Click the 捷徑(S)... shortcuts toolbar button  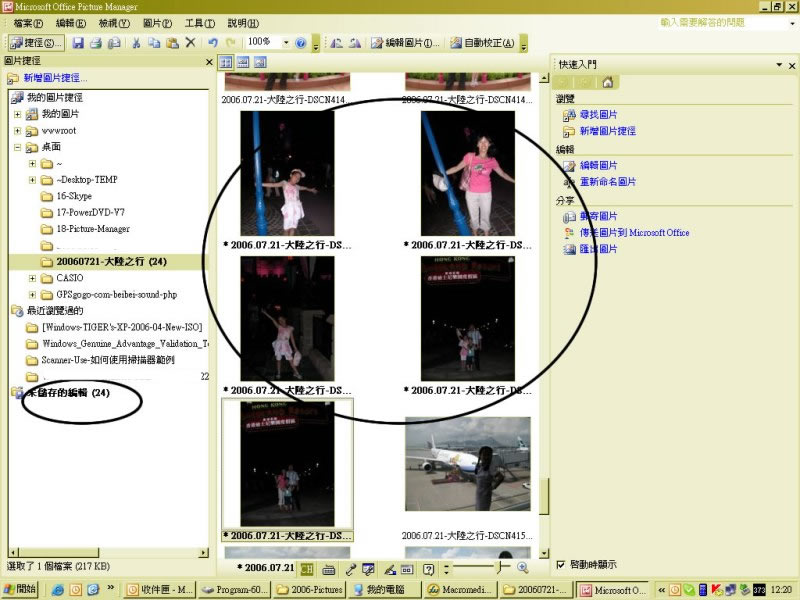point(37,43)
